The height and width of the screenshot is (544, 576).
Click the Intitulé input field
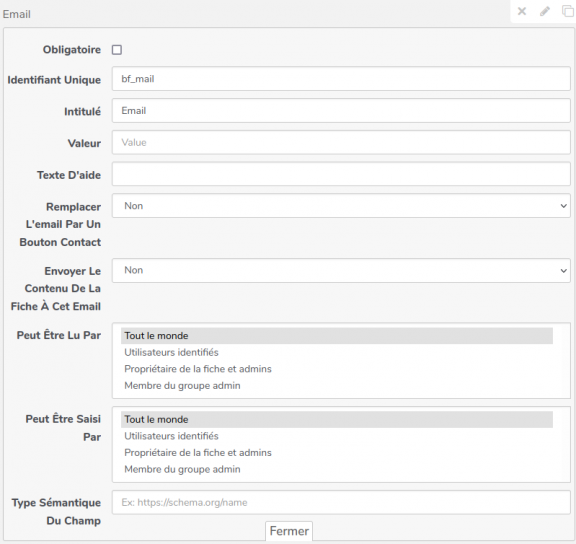click(x=341, y=111)
